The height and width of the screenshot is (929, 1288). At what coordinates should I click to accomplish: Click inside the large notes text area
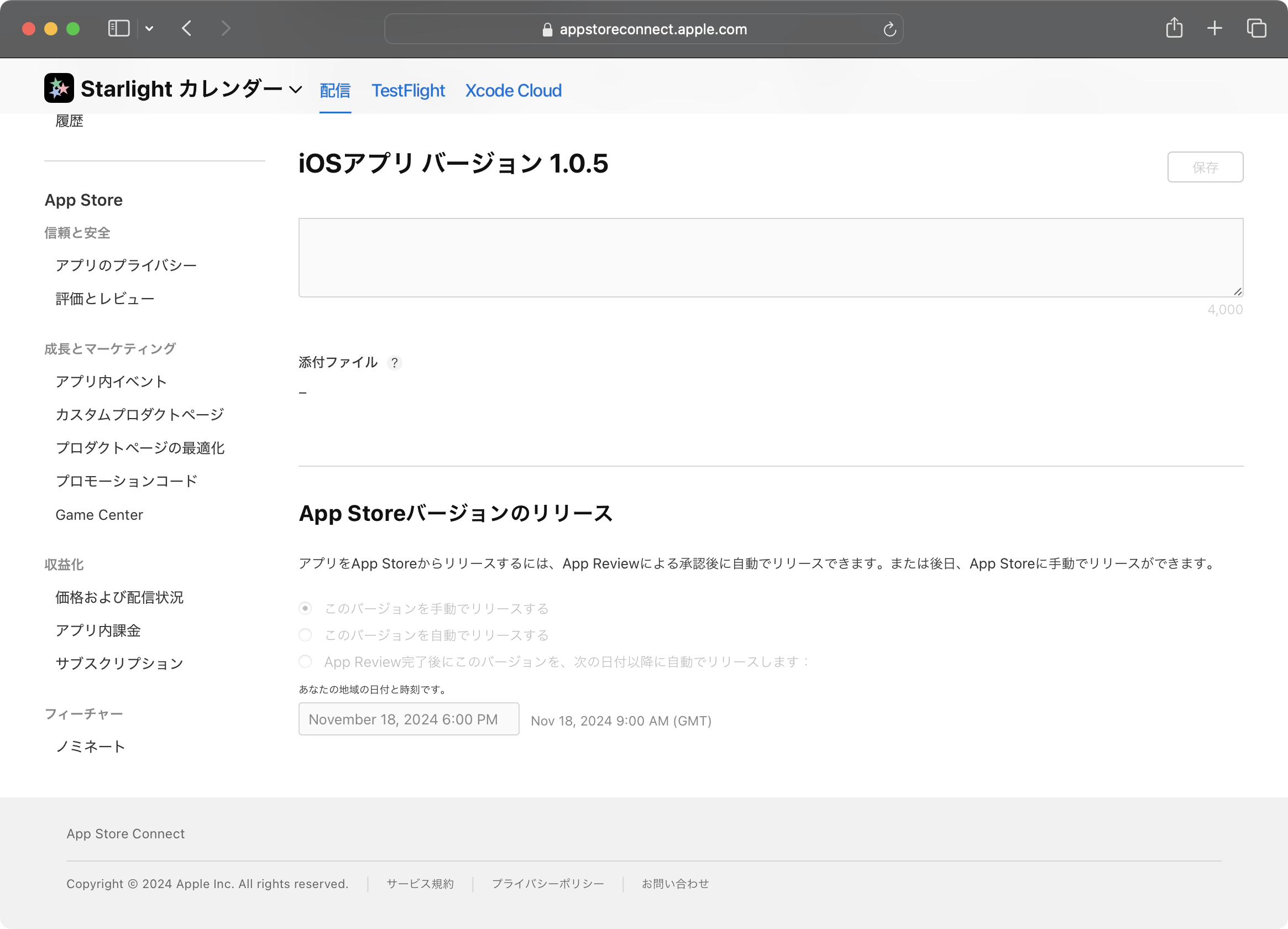pos(770,257)
